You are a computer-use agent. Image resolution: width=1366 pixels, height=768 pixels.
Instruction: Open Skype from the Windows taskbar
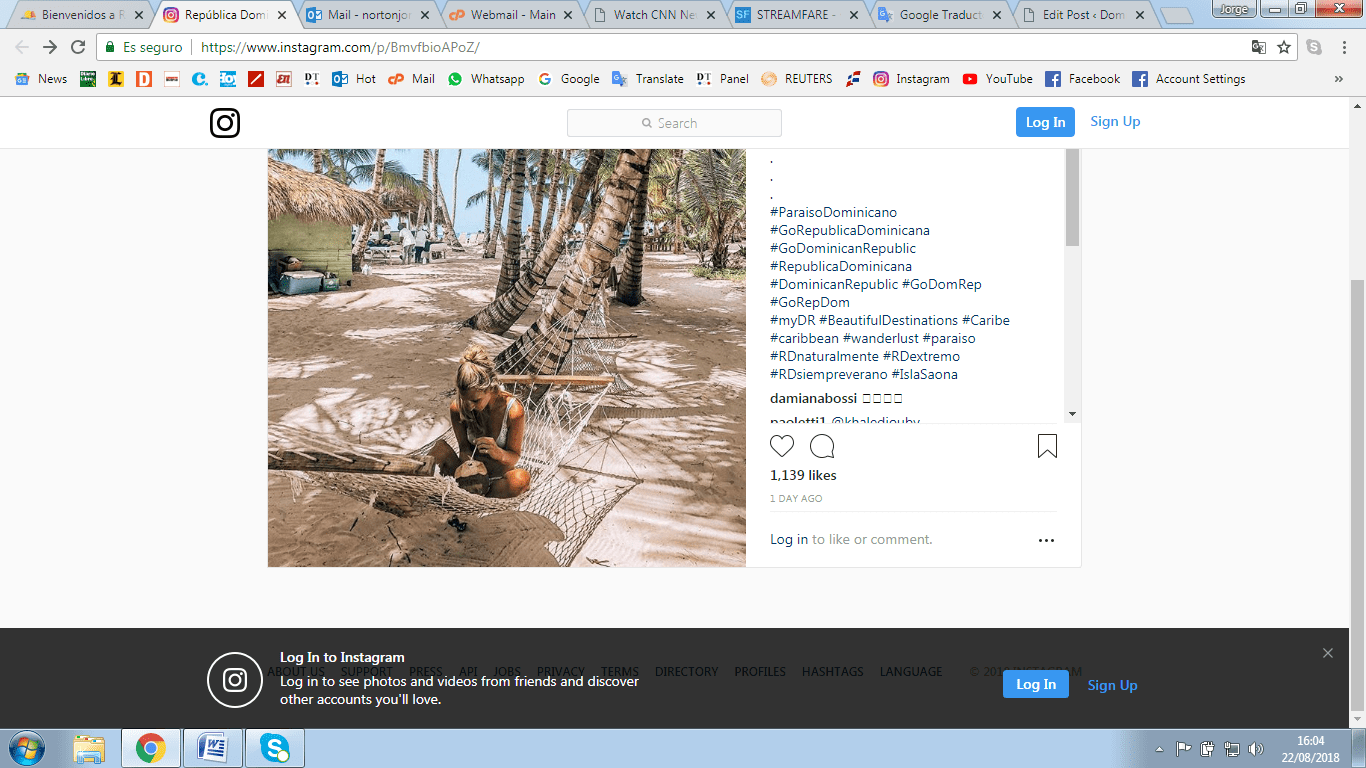click(275, 747)
